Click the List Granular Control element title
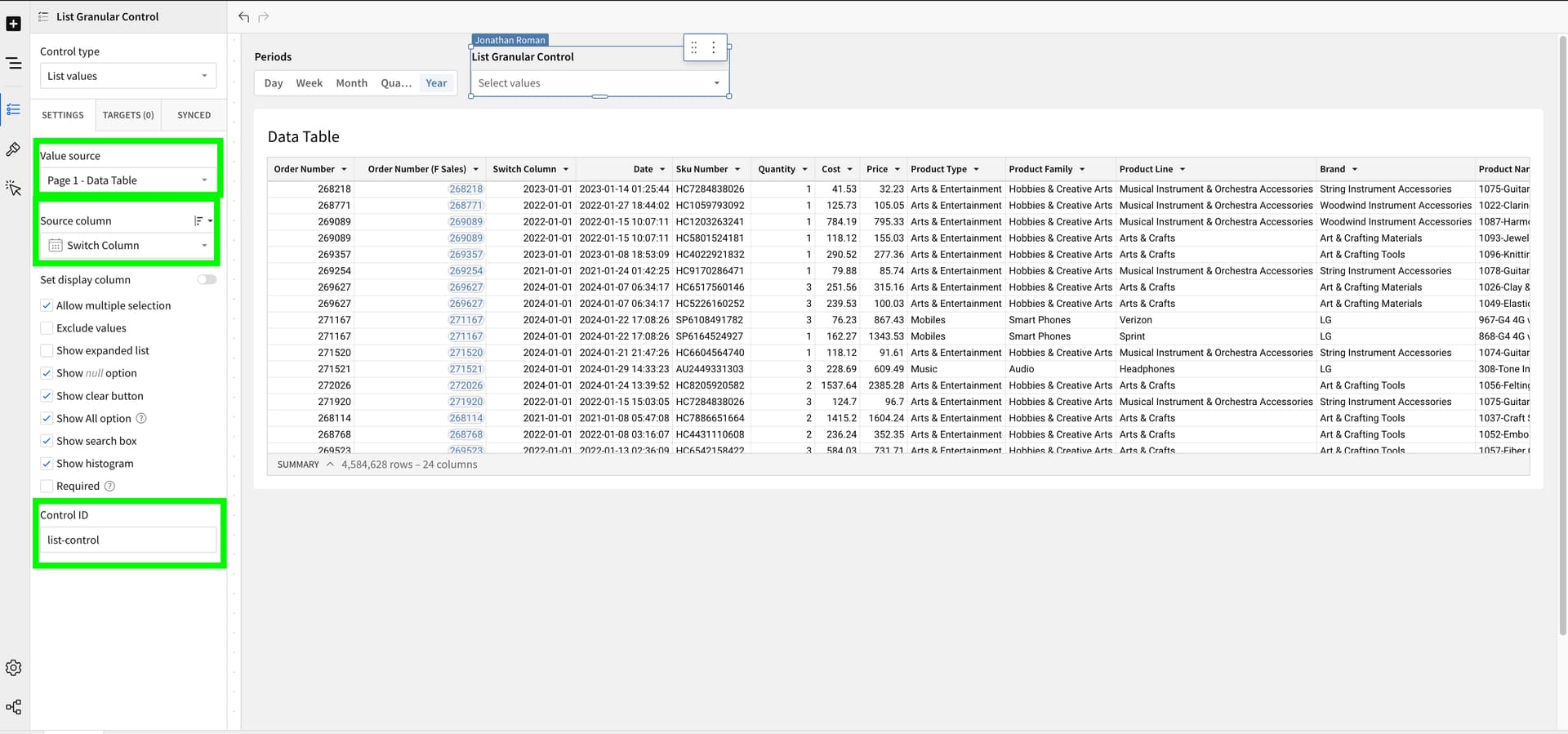The width and height of the screenshot is (1568, 734). 523,56
